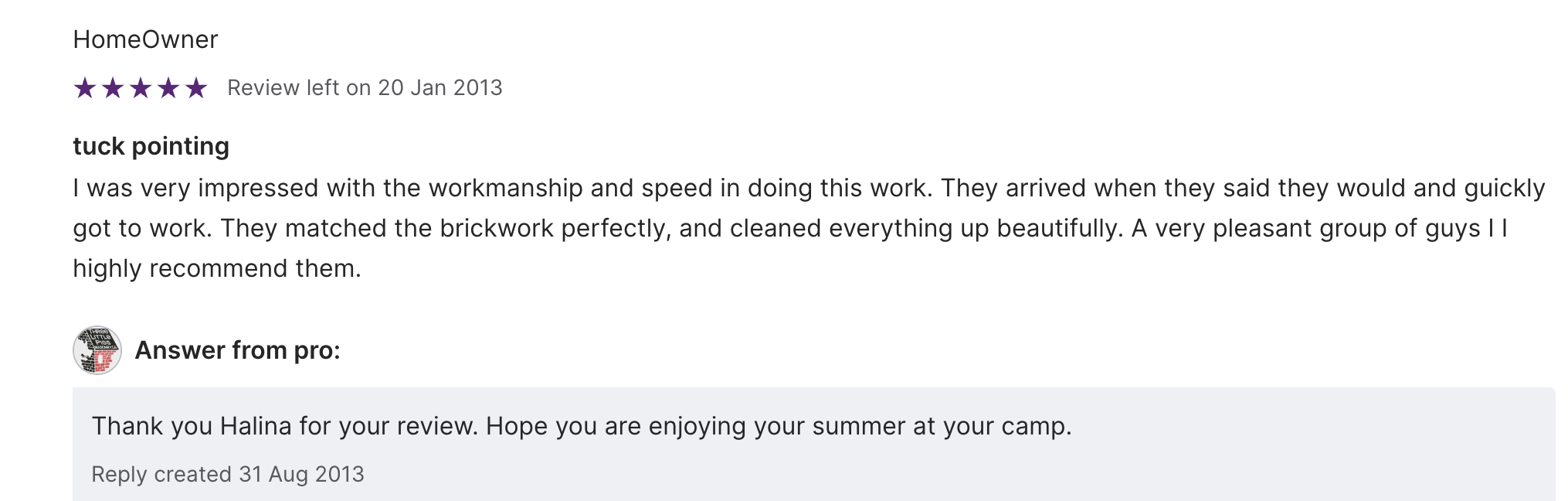Click the 'Reply created 31 Aug 2013' label
This screenshot has width=1568, height=501.
pyautogui.click(x=228, y=474)
